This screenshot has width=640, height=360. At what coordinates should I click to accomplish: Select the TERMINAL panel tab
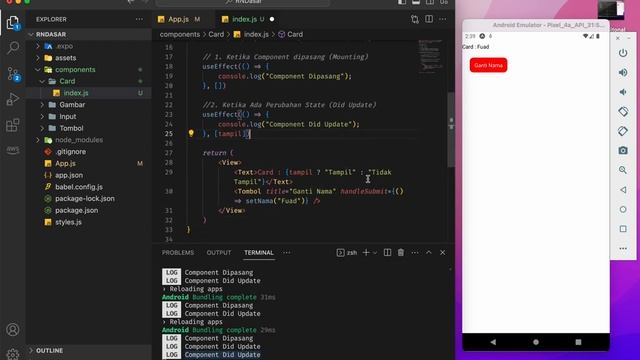tap(259, 253)
